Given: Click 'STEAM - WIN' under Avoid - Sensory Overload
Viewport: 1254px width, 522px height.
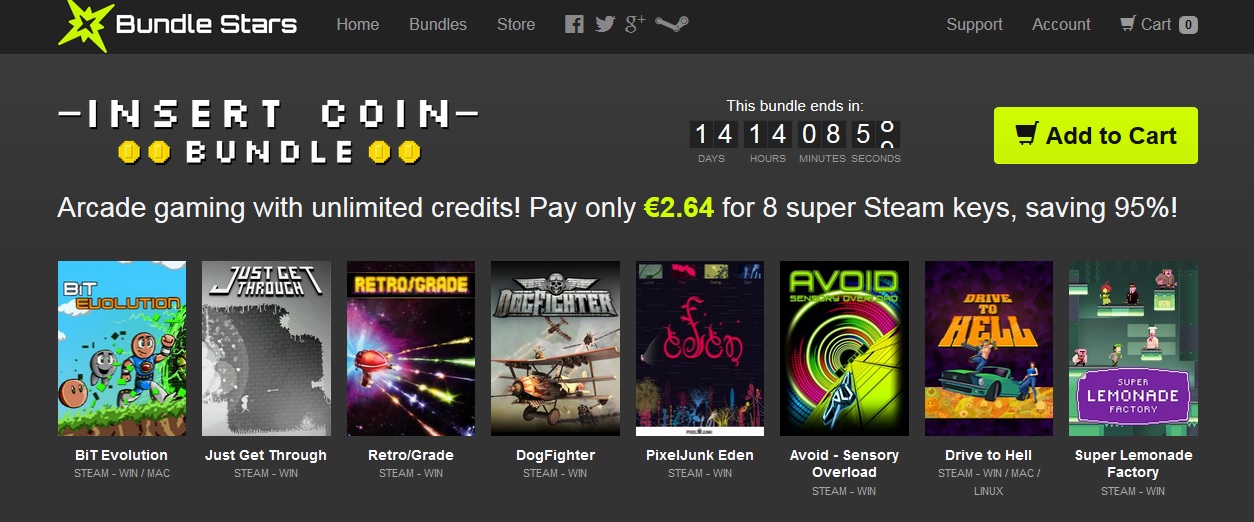Looking at the screenshot, I should (844, 491).
